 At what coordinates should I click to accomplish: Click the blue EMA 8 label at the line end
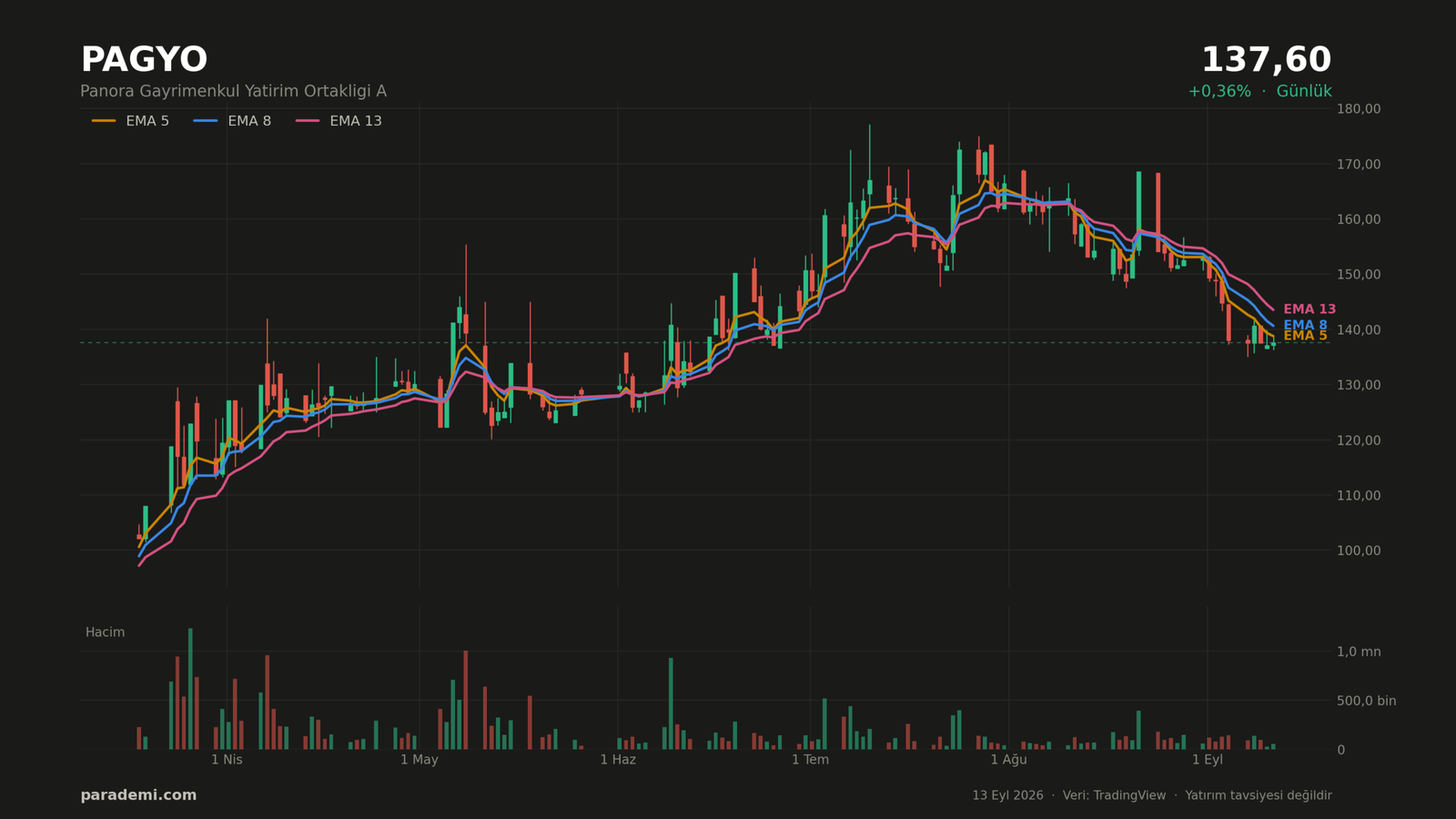1305,325
